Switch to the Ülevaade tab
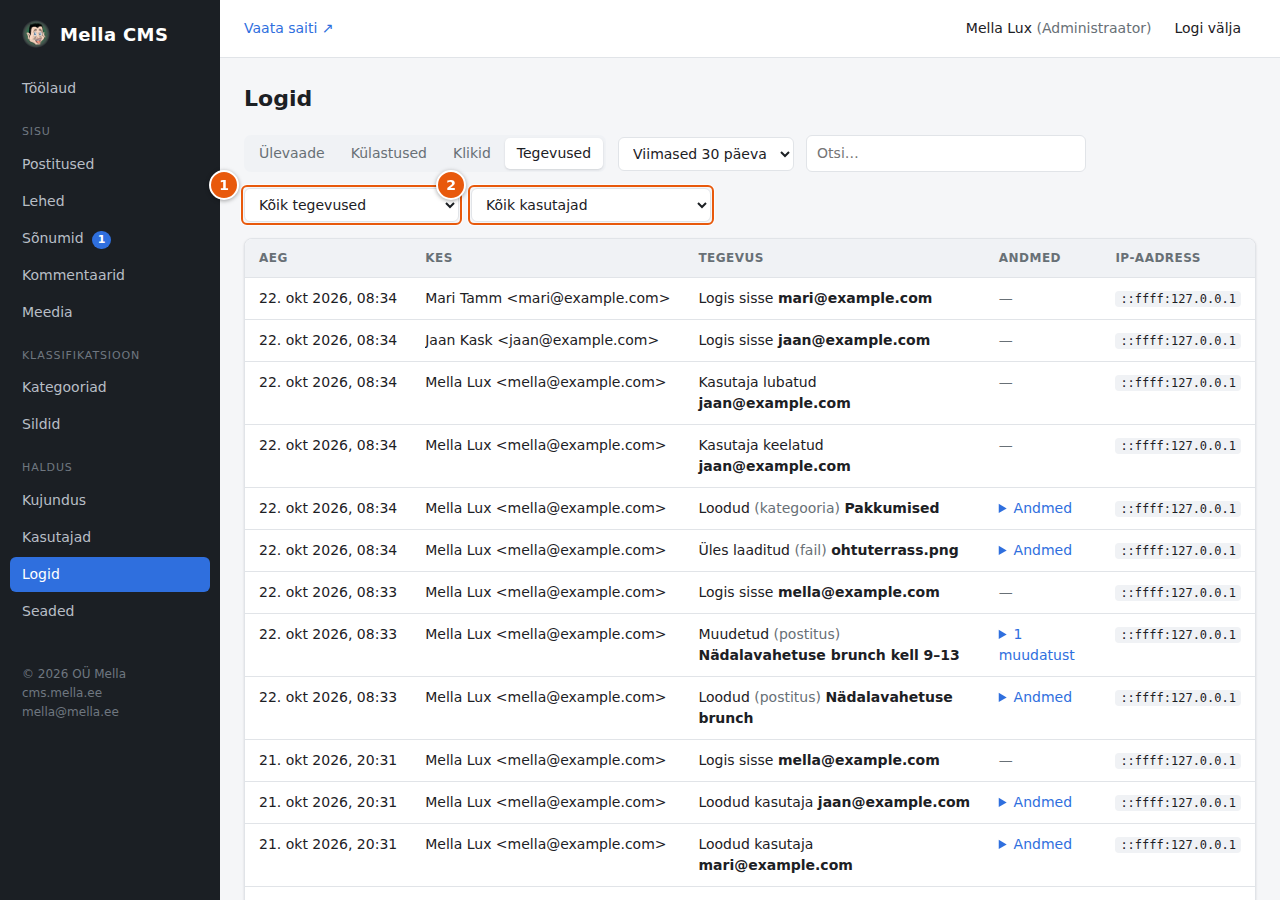Image resolution: width=1280 pixels, height=900 pixels. pos(292,153)
